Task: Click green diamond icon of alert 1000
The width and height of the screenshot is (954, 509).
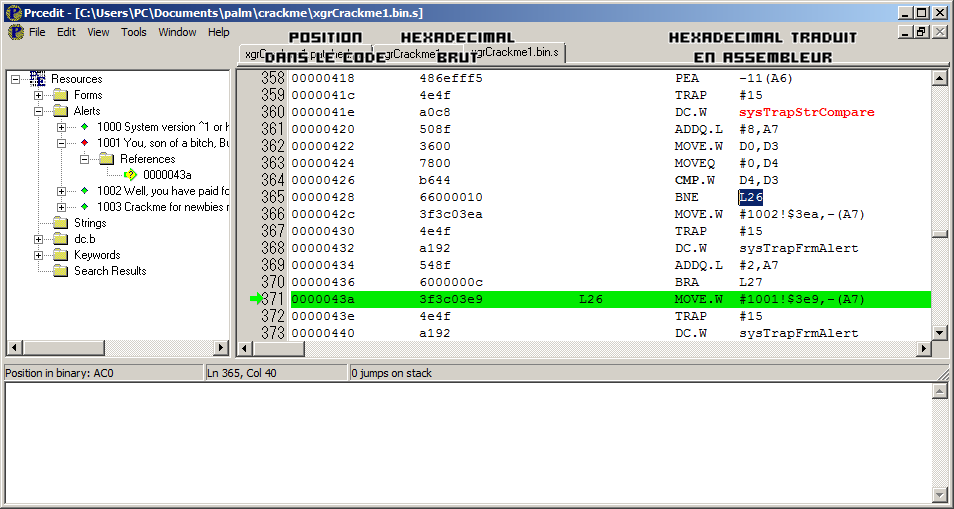Action: [84, 126]
